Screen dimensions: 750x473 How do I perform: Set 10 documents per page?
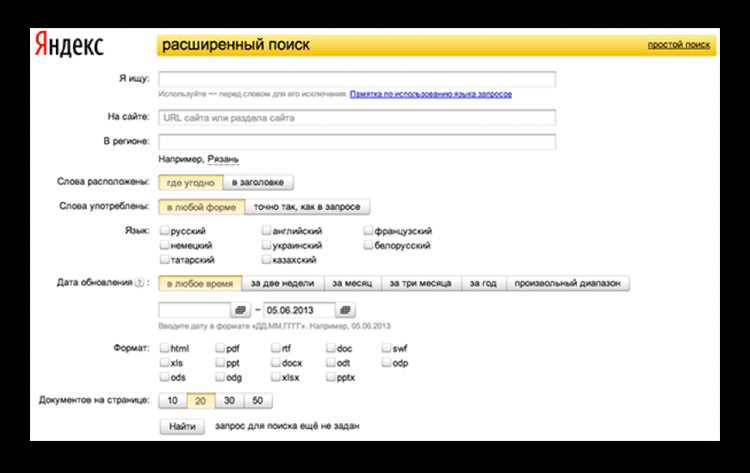point(173,400)
